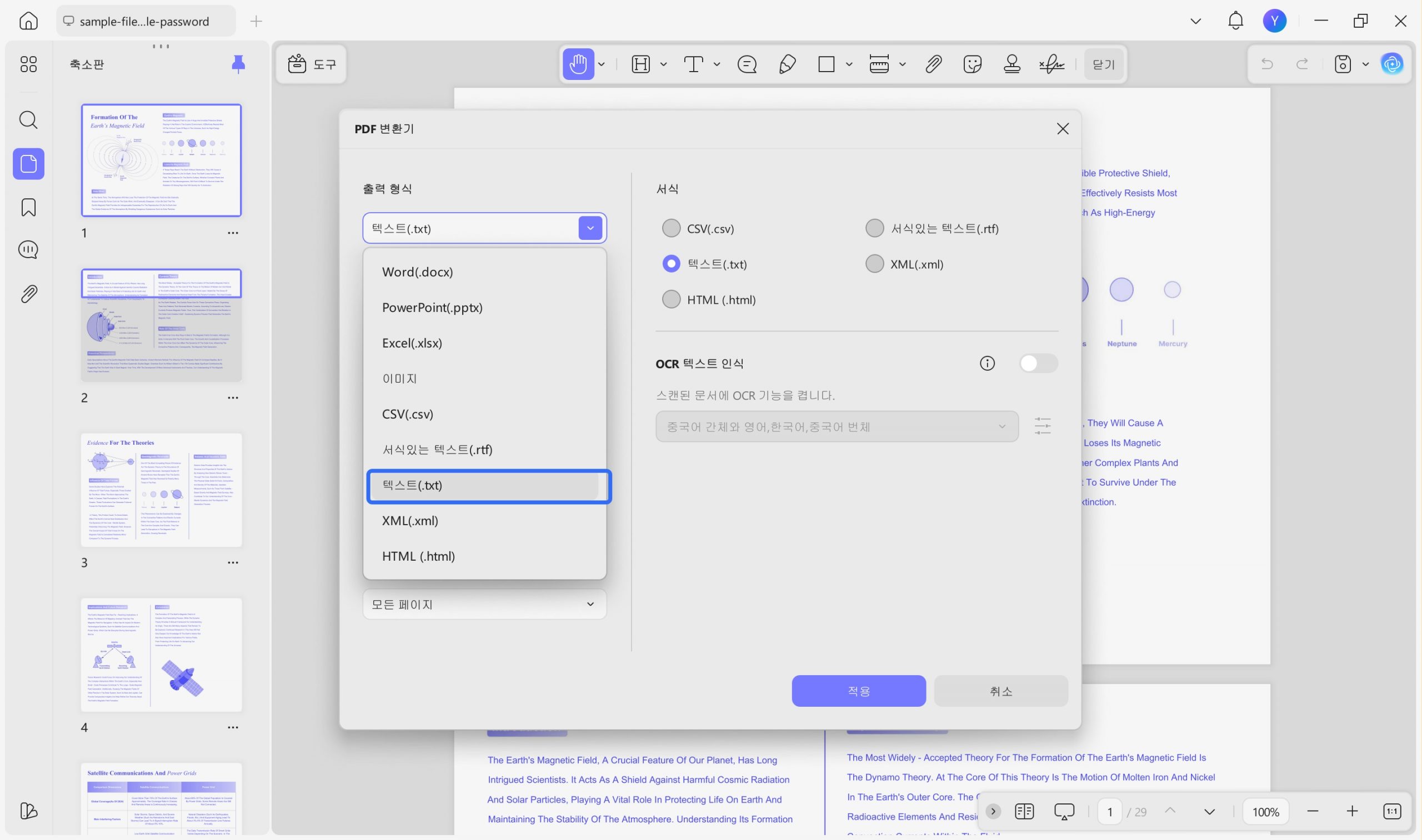Select the measurement ruler tool
Screen dimensions: 1422x840
(x=879, y=64)
